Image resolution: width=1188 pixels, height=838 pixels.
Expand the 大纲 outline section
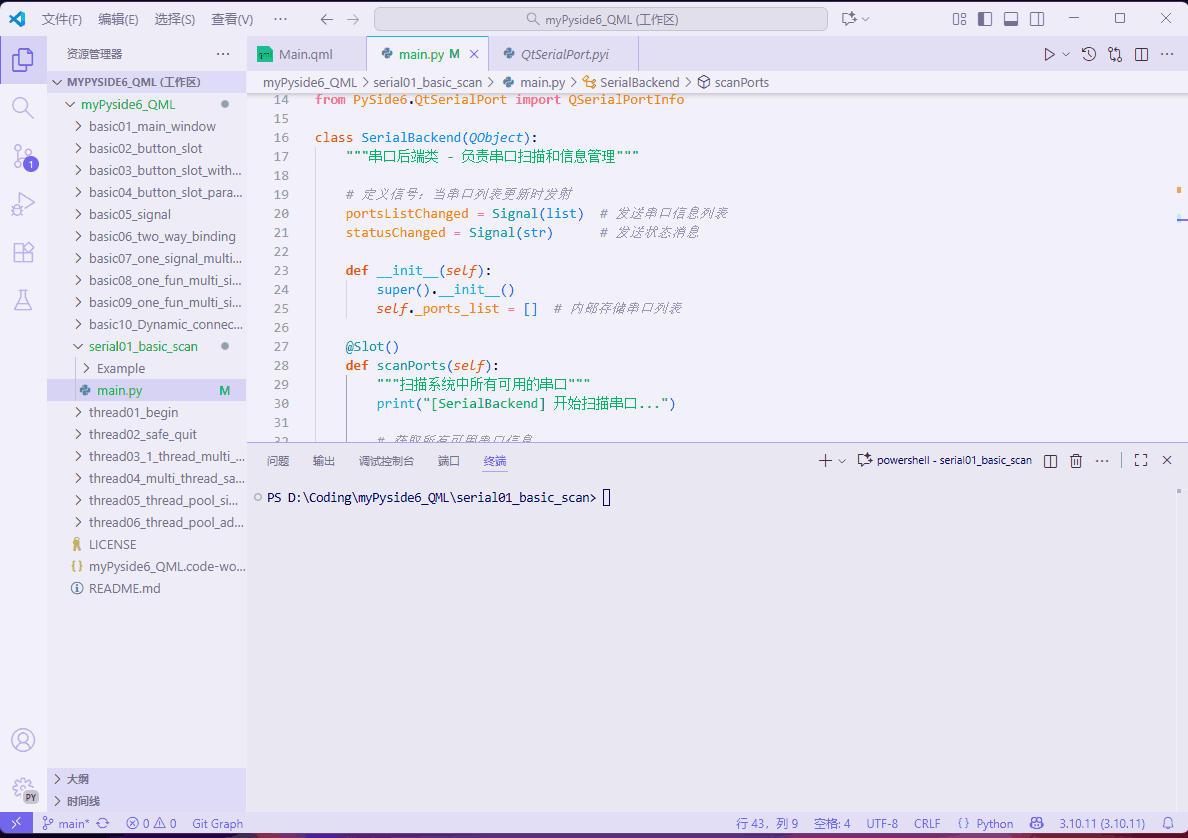point(146,779)
